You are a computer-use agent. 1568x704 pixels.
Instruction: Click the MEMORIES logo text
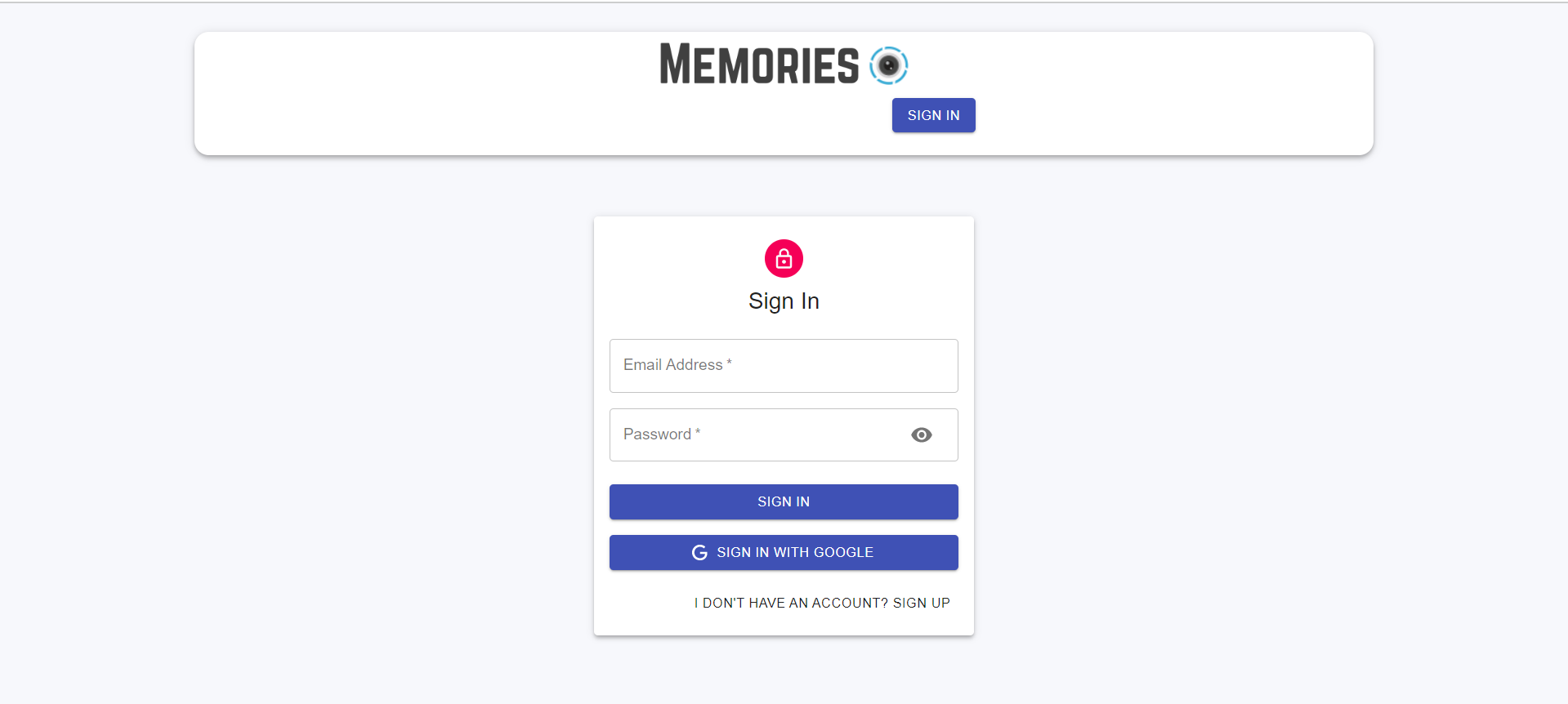coord(758,65)
